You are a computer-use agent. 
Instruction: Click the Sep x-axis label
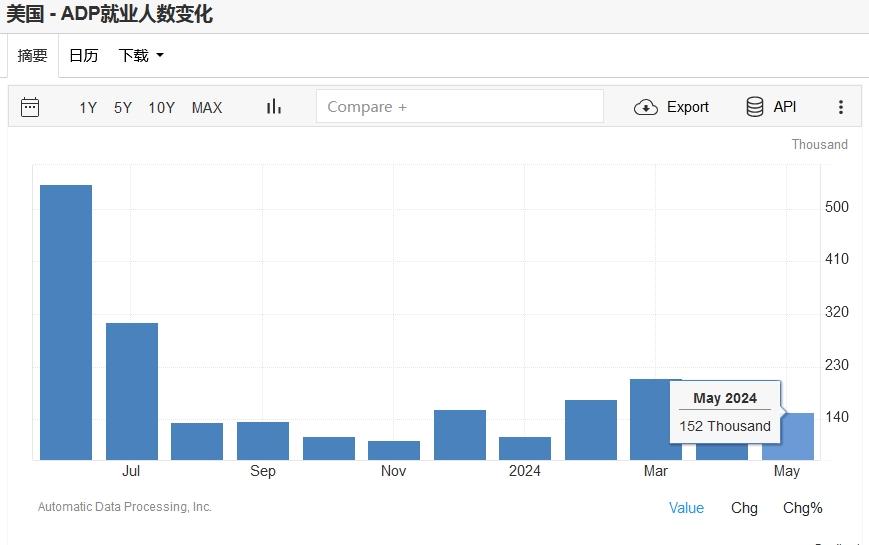click(x=263, y=471)
